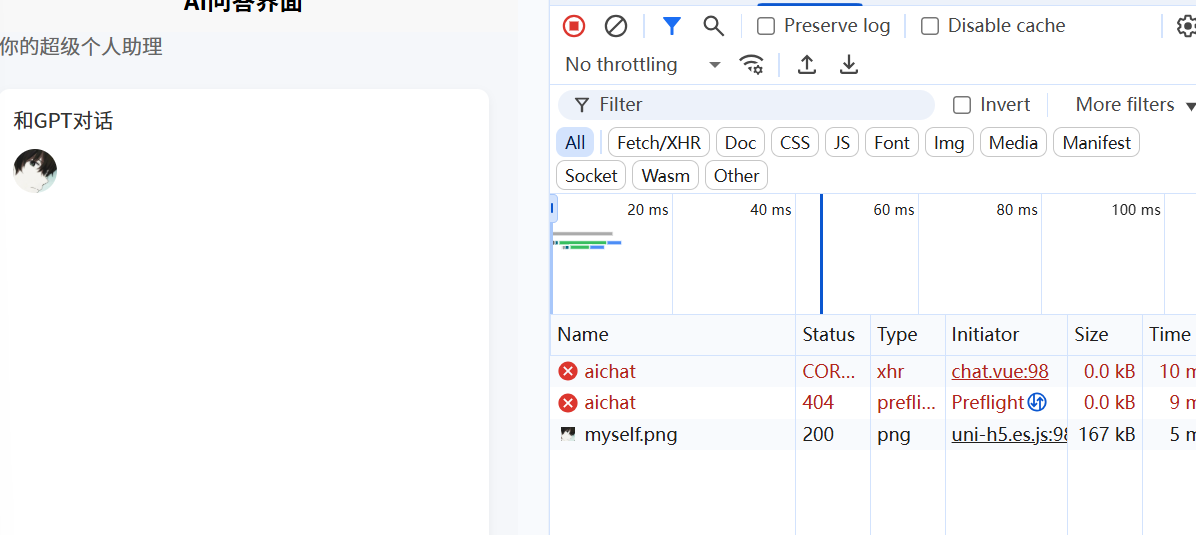
Task: Open network conditions Wi-Fi settings icon
Action: coord(751,65)
